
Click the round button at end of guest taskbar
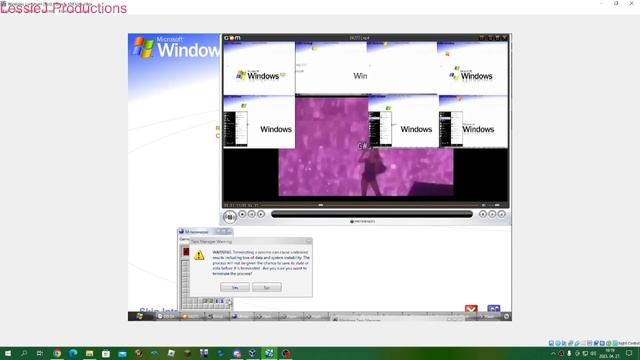coord(507,316)
